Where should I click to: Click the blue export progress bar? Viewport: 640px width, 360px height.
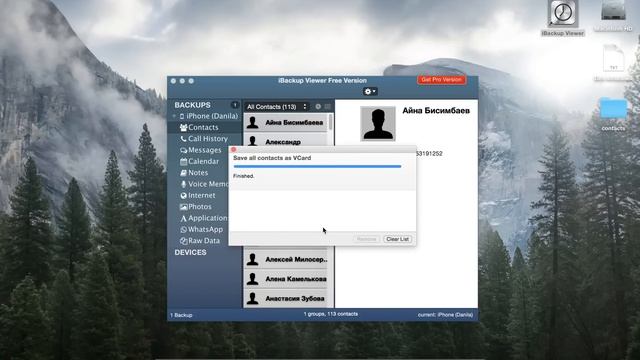[x=317, y=167]
